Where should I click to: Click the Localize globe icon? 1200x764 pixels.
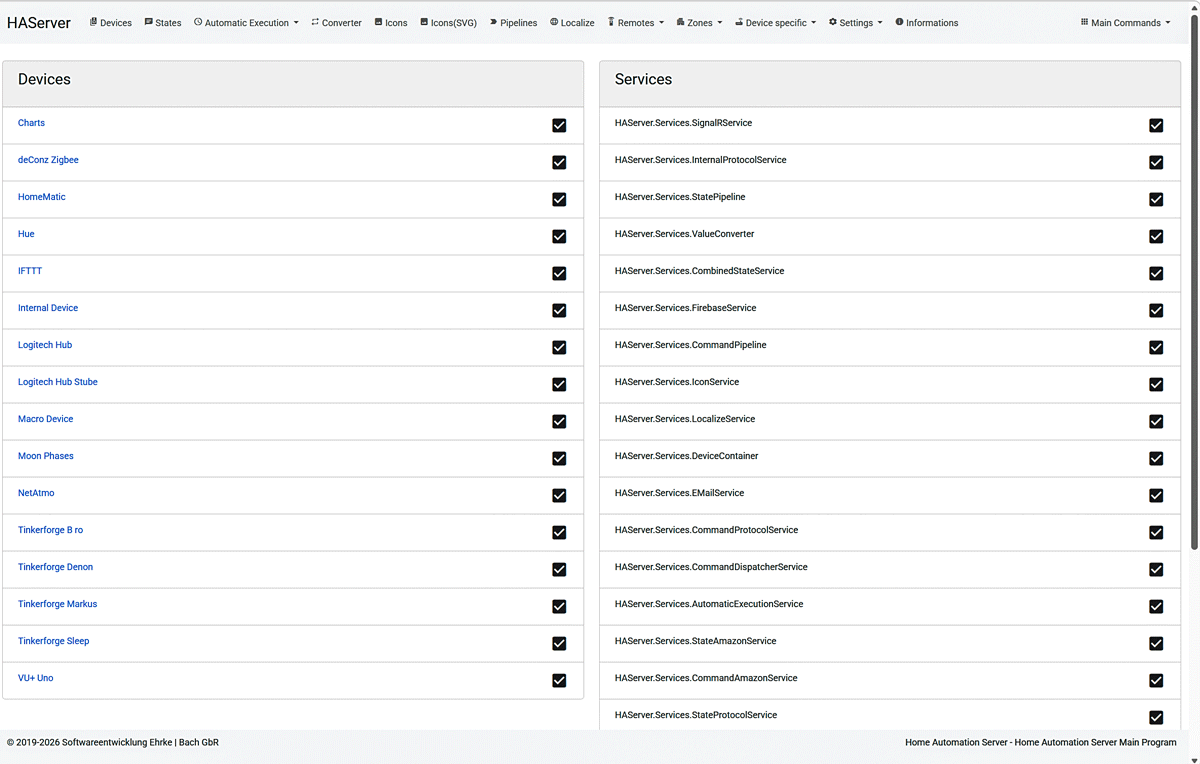coord(554,22)
